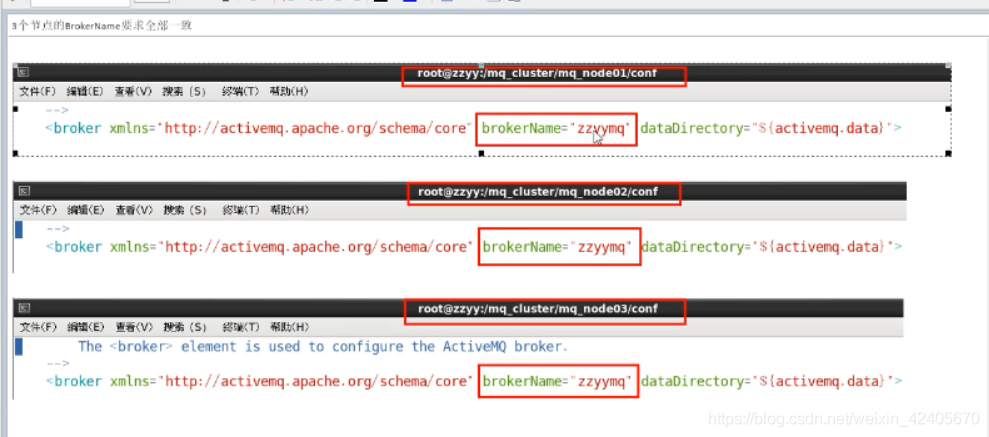
Task: Open 查看(V) menu in mq_node02 terminal
Action: [134, 210]
